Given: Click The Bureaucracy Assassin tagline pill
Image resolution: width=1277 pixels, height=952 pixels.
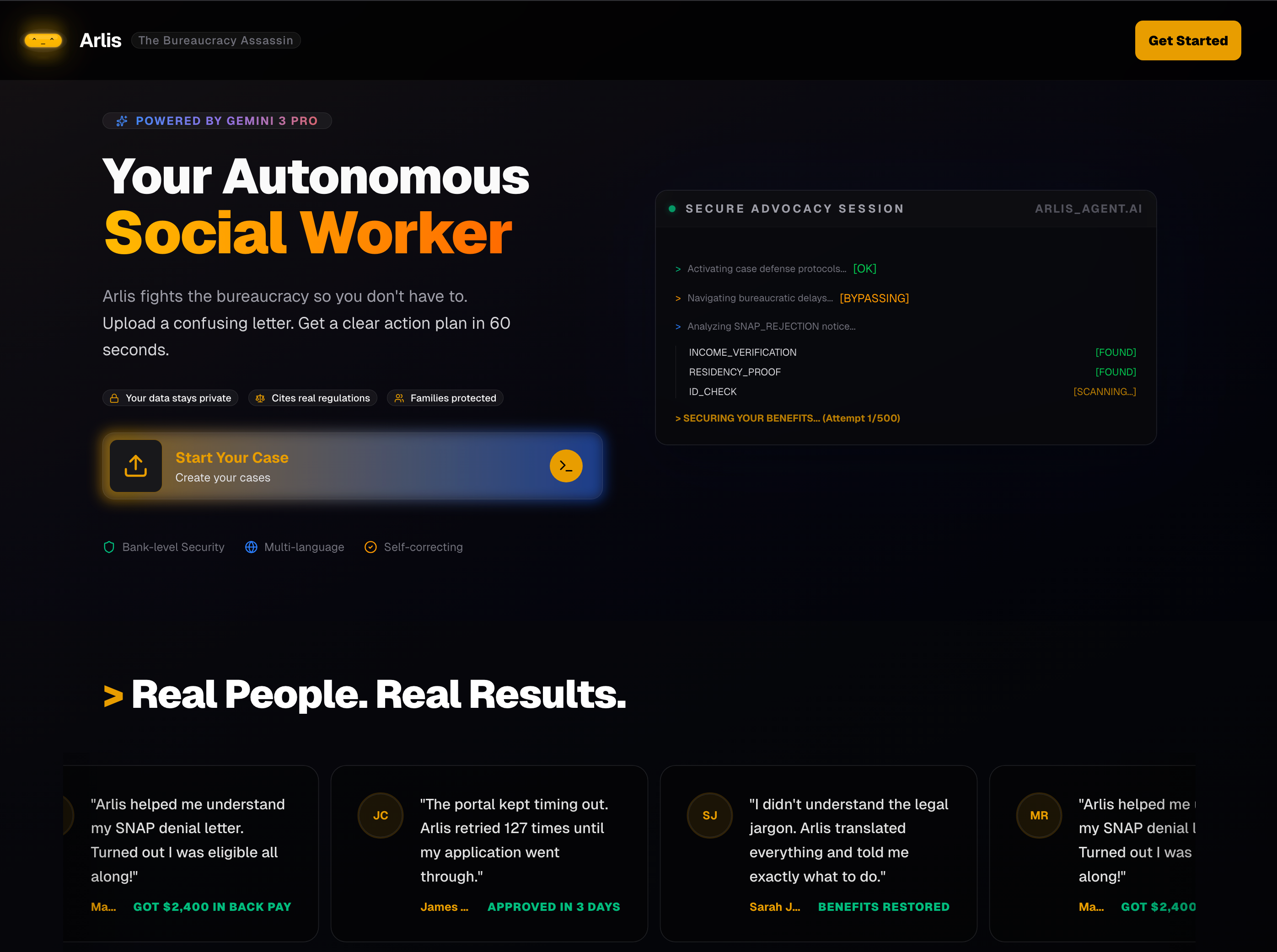Looking at the screenshot, I should pos(215,40).
